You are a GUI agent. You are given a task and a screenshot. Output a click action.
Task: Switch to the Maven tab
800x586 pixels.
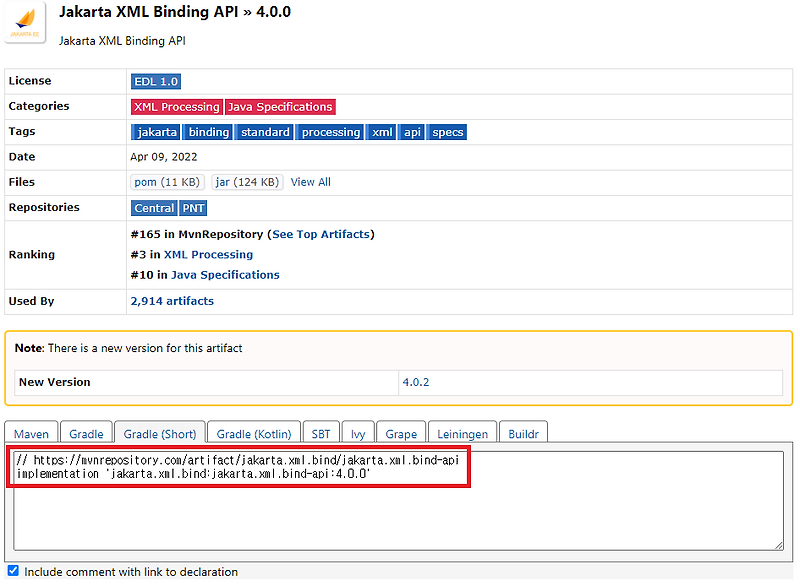click(x=31, y=433)
